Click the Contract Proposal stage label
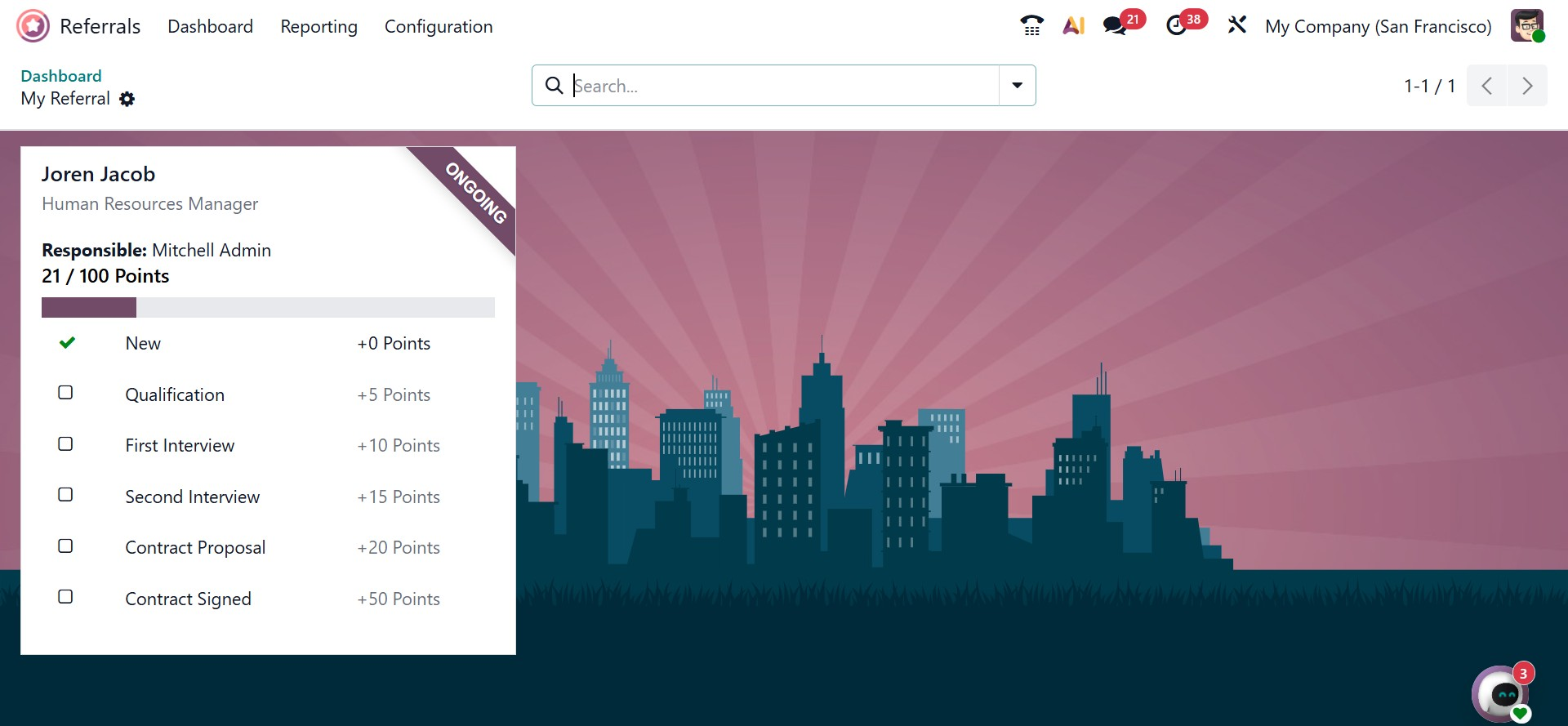The width and height of the screenshot is (1568, 726). (x=195, y=548)
